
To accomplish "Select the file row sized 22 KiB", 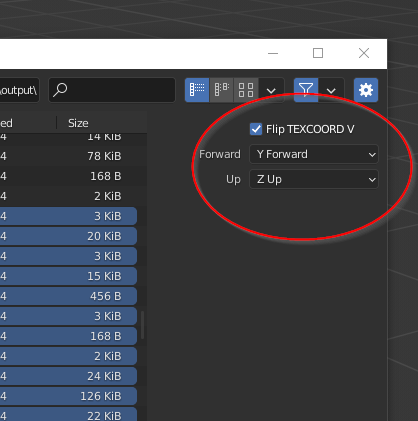I will [68, 415].
